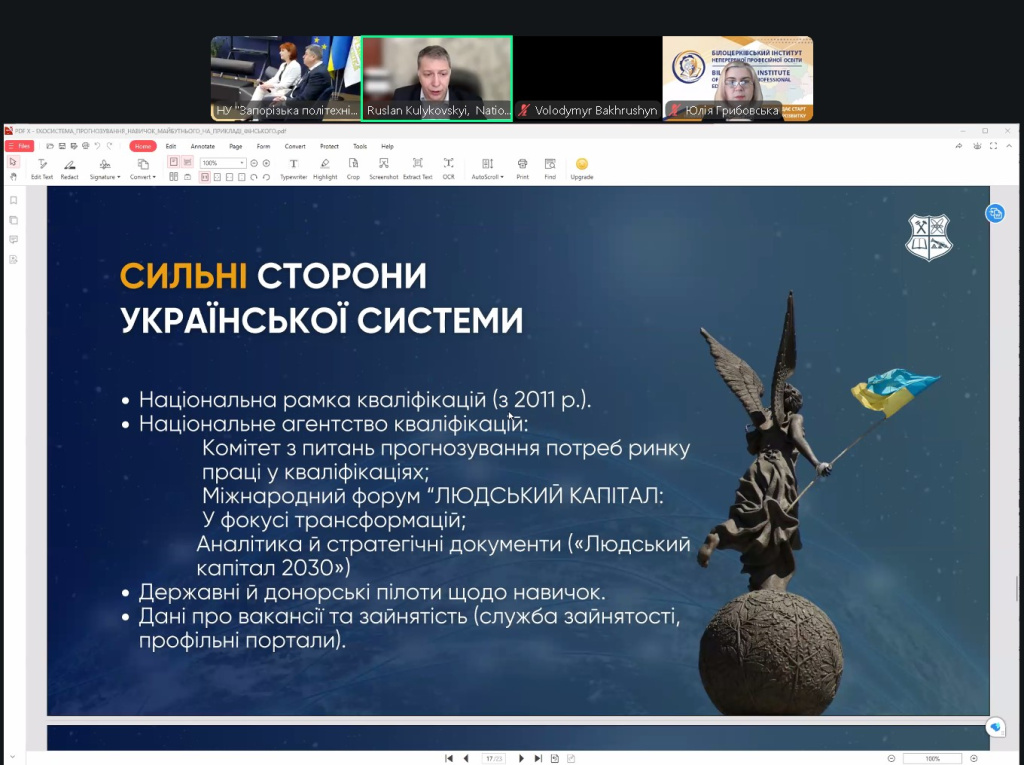Click the Upgrade button

pos(581,166)
